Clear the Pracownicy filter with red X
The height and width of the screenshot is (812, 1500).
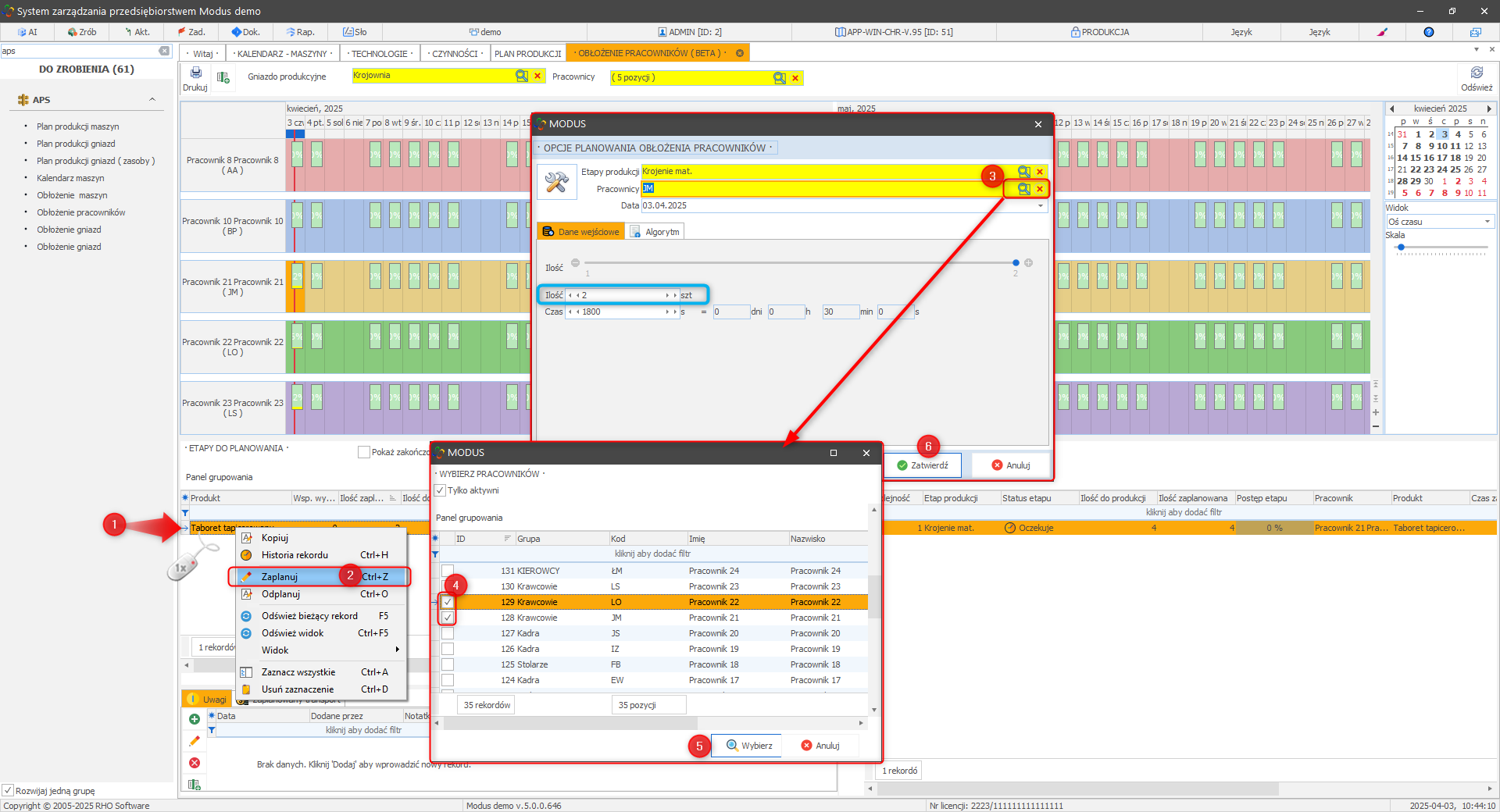[x=795, y=78]
